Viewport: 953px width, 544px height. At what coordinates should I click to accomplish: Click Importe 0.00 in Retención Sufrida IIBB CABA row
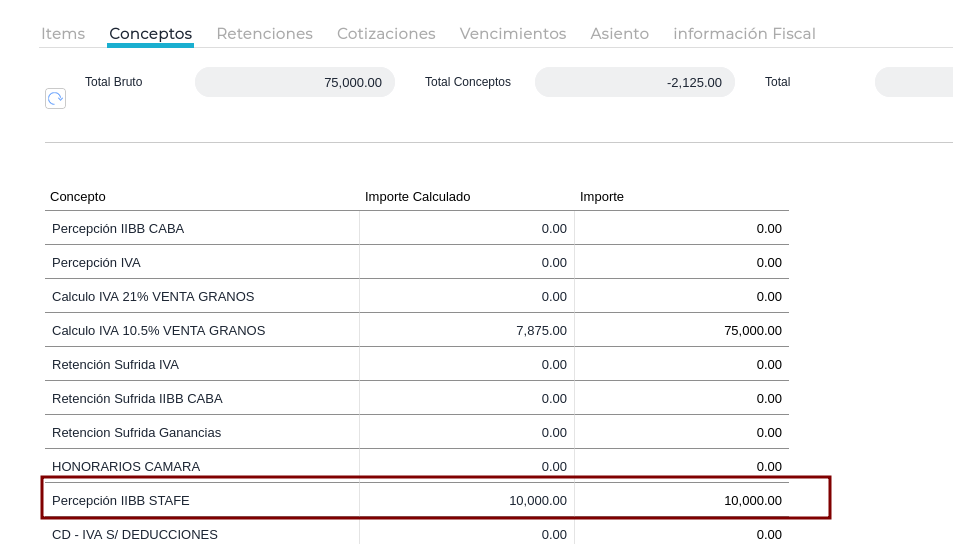tap(682, 399)
